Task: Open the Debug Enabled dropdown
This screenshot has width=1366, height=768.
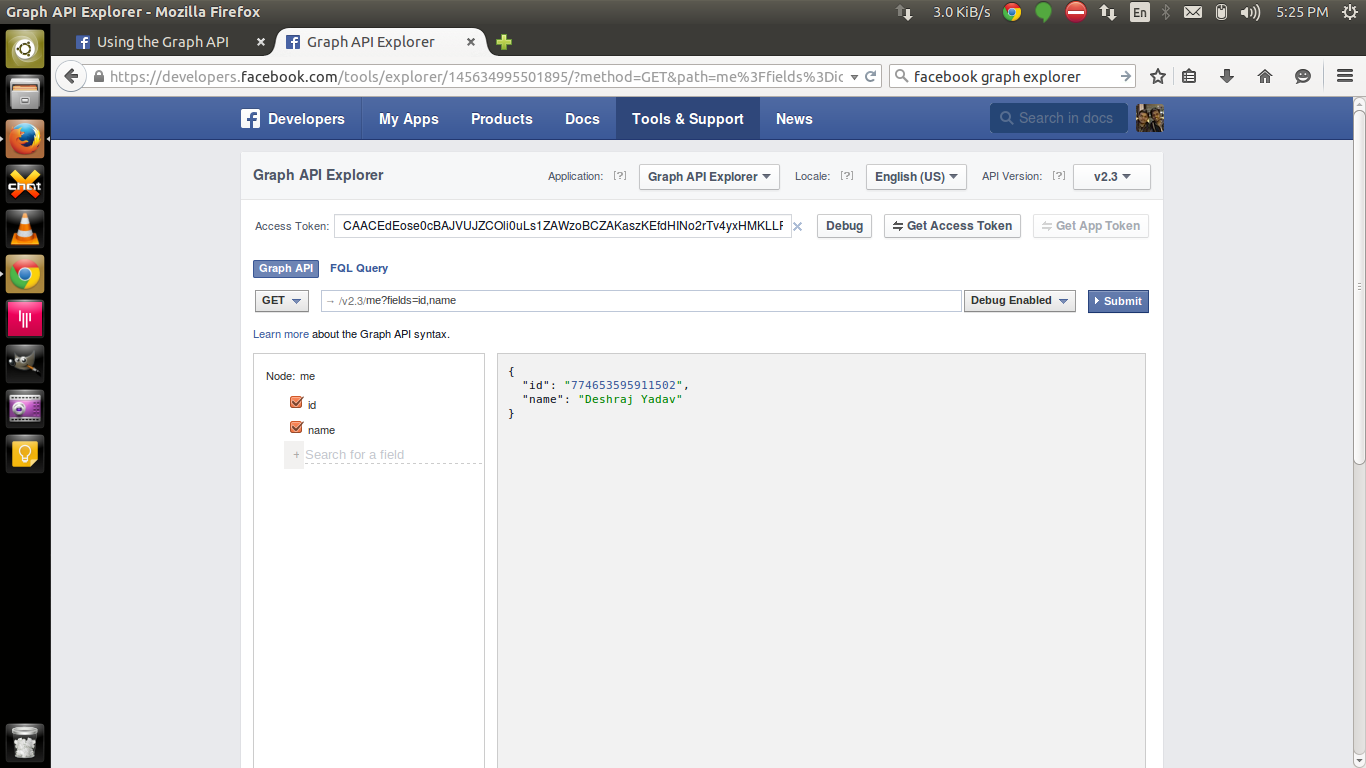Action: pos(1019,301)
